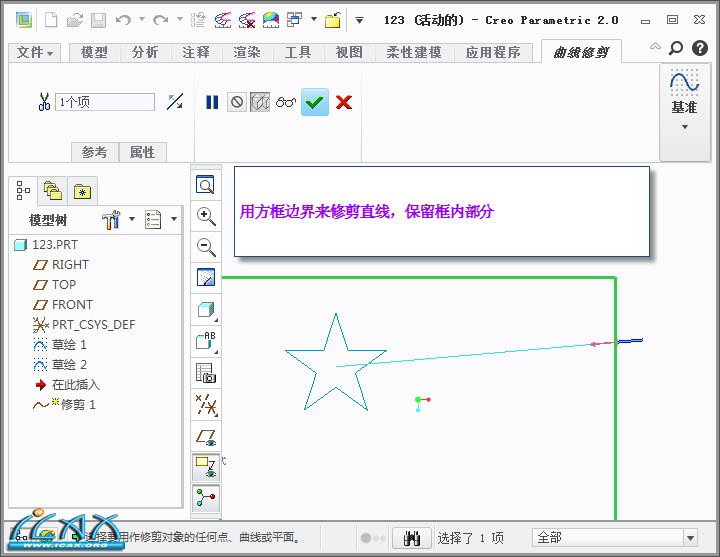720x557 pixels.
Task: Open the 属性 slide-down panel
Action: point(142,152)
